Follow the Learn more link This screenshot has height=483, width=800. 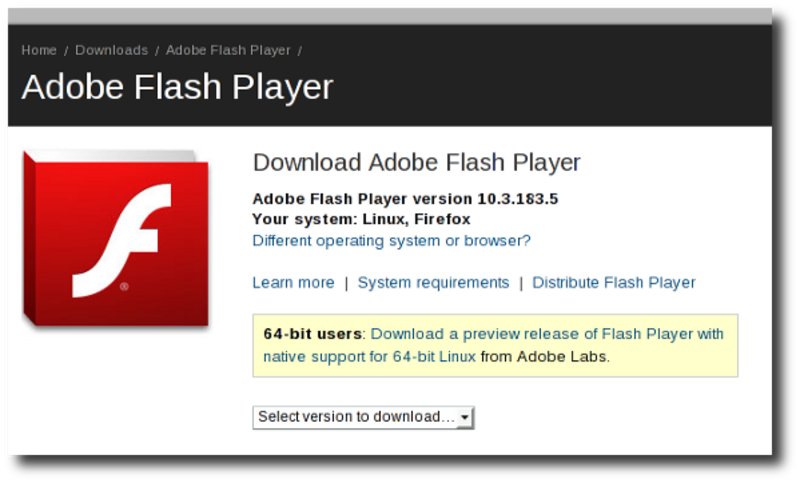point(293,282)
